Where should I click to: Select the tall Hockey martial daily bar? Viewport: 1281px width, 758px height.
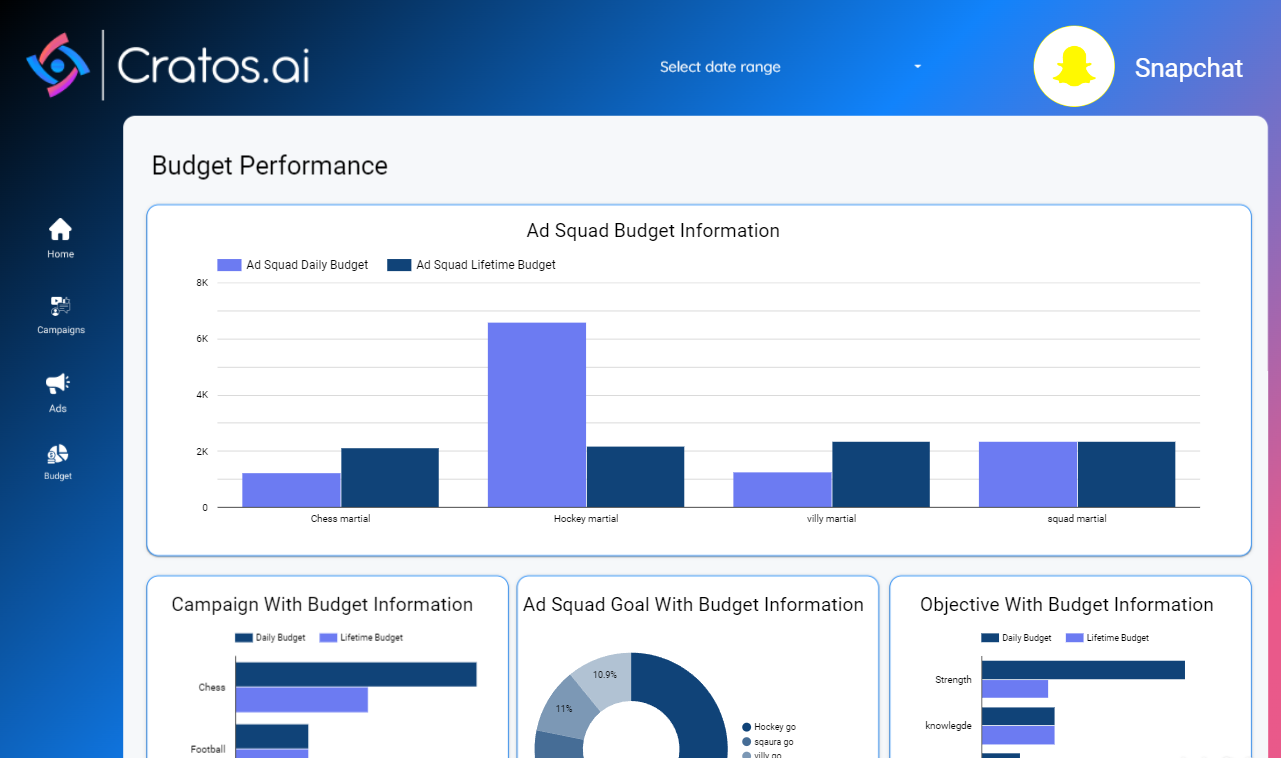coord(537,415)
